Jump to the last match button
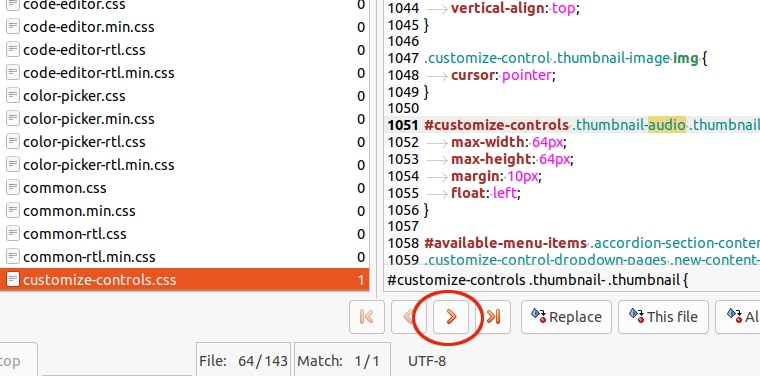The width and height of the screenshot is (760, 376). coord(493,317)
